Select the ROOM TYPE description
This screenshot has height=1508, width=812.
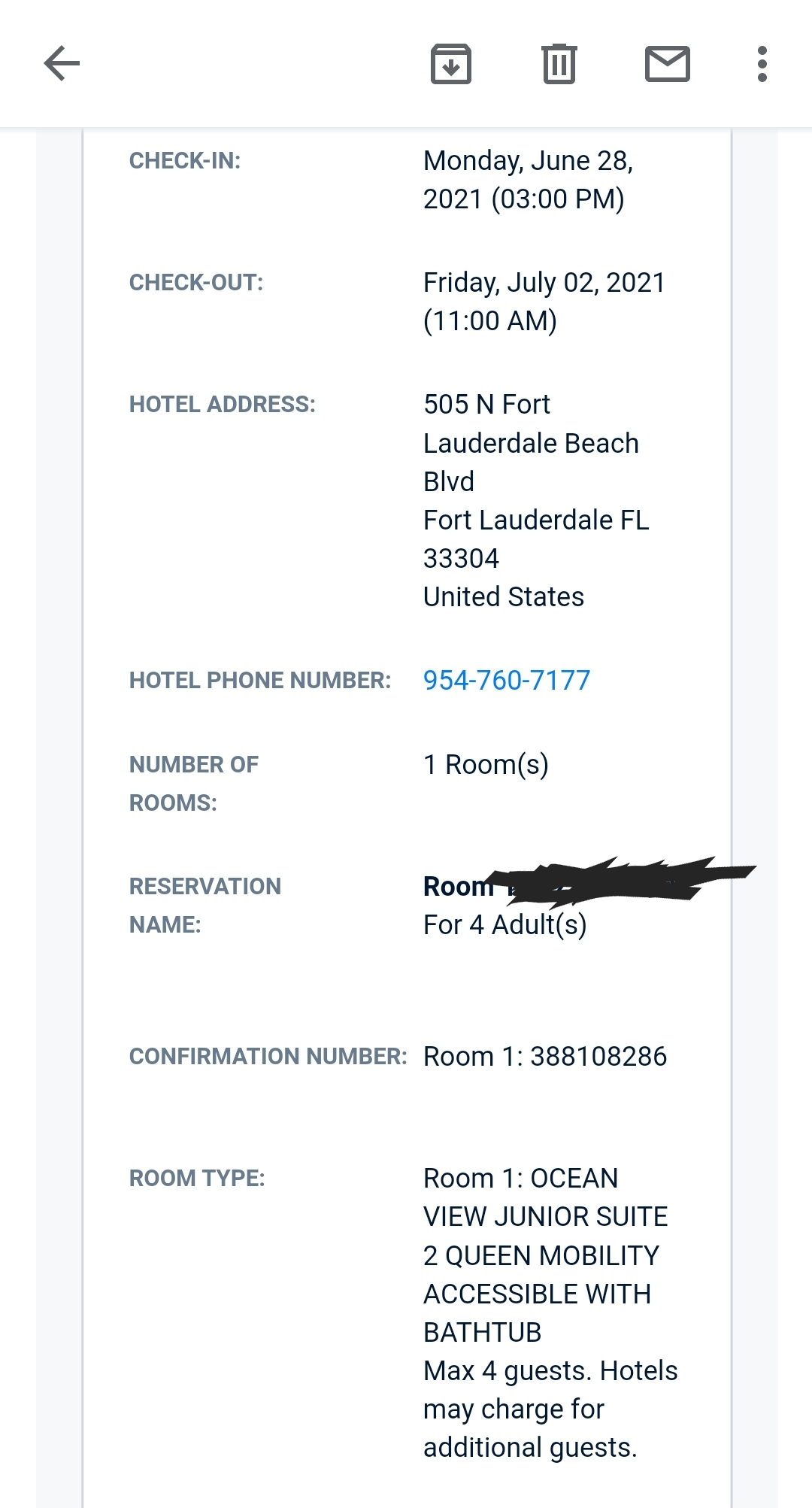coord(546,1255)
